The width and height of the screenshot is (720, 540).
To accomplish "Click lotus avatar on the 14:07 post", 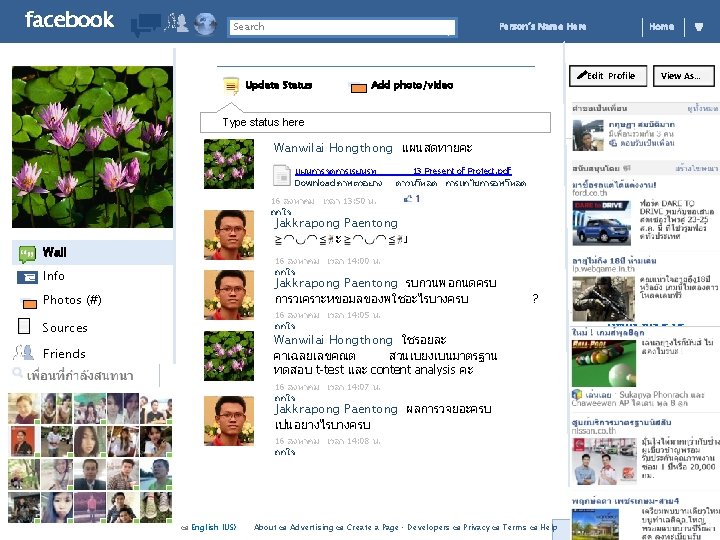I will pyautogui.click(x=229, y=356).
